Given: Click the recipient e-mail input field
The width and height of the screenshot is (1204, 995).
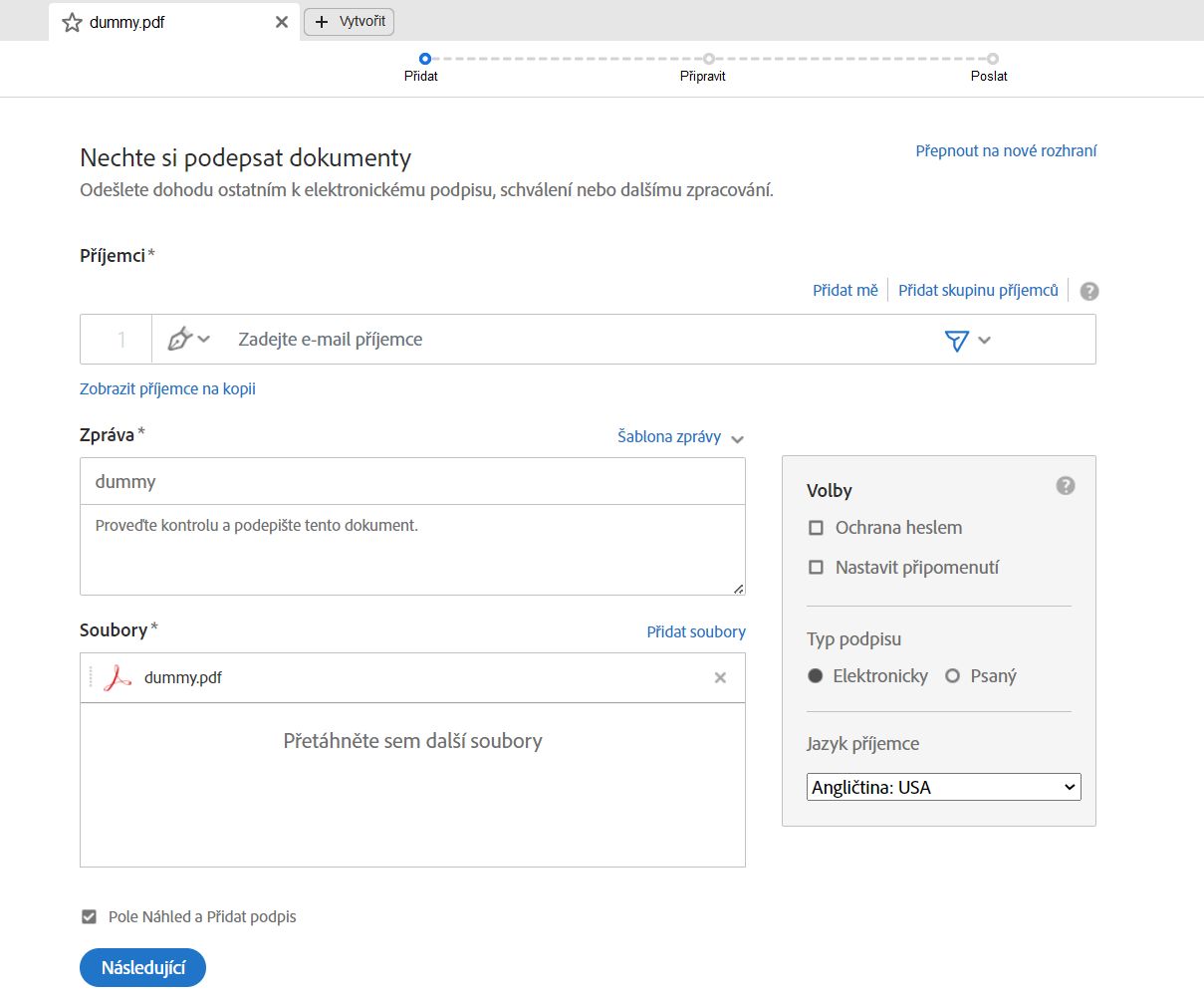Looking at the screenshot, I should point(578,340).
